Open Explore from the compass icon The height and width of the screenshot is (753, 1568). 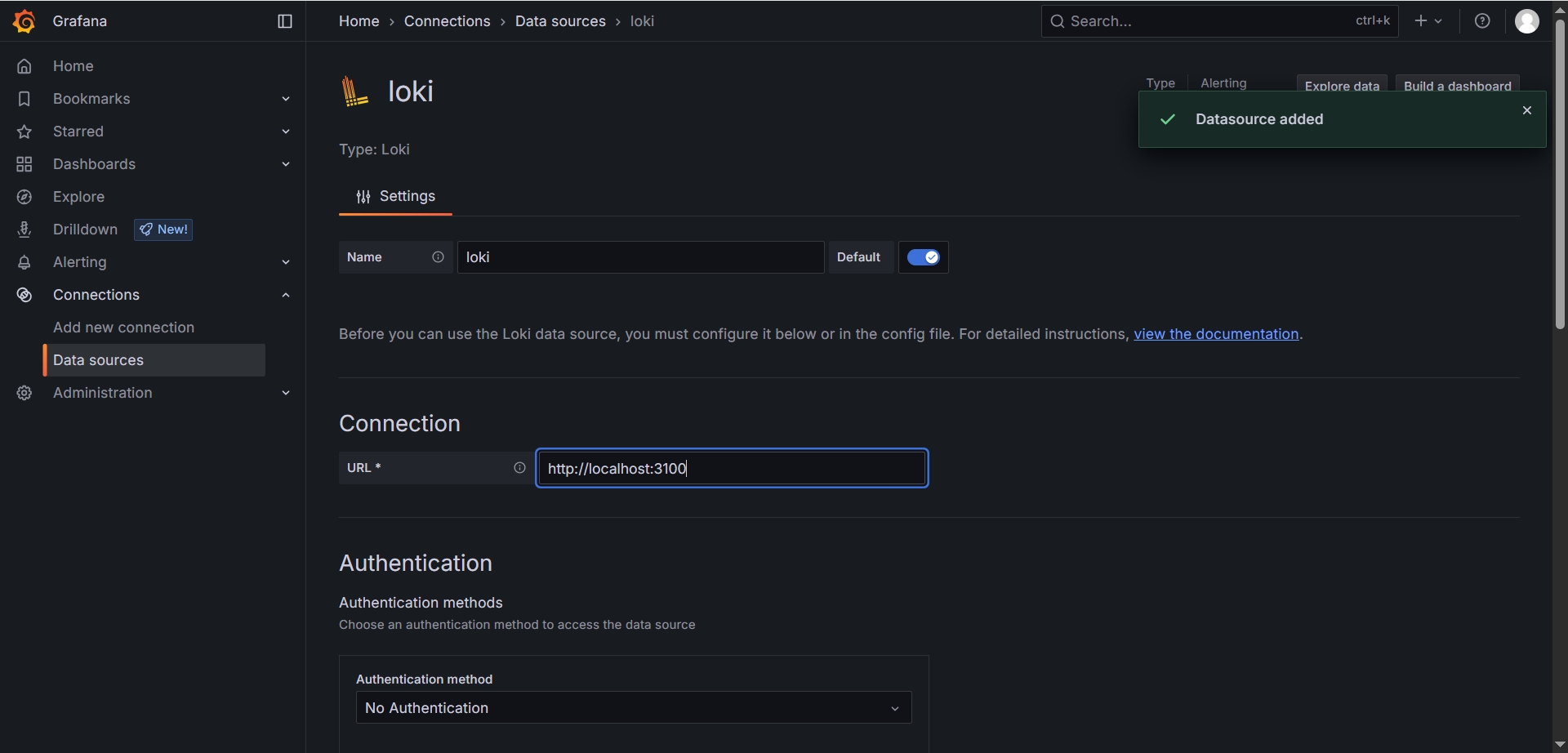[x=24, y=197]
